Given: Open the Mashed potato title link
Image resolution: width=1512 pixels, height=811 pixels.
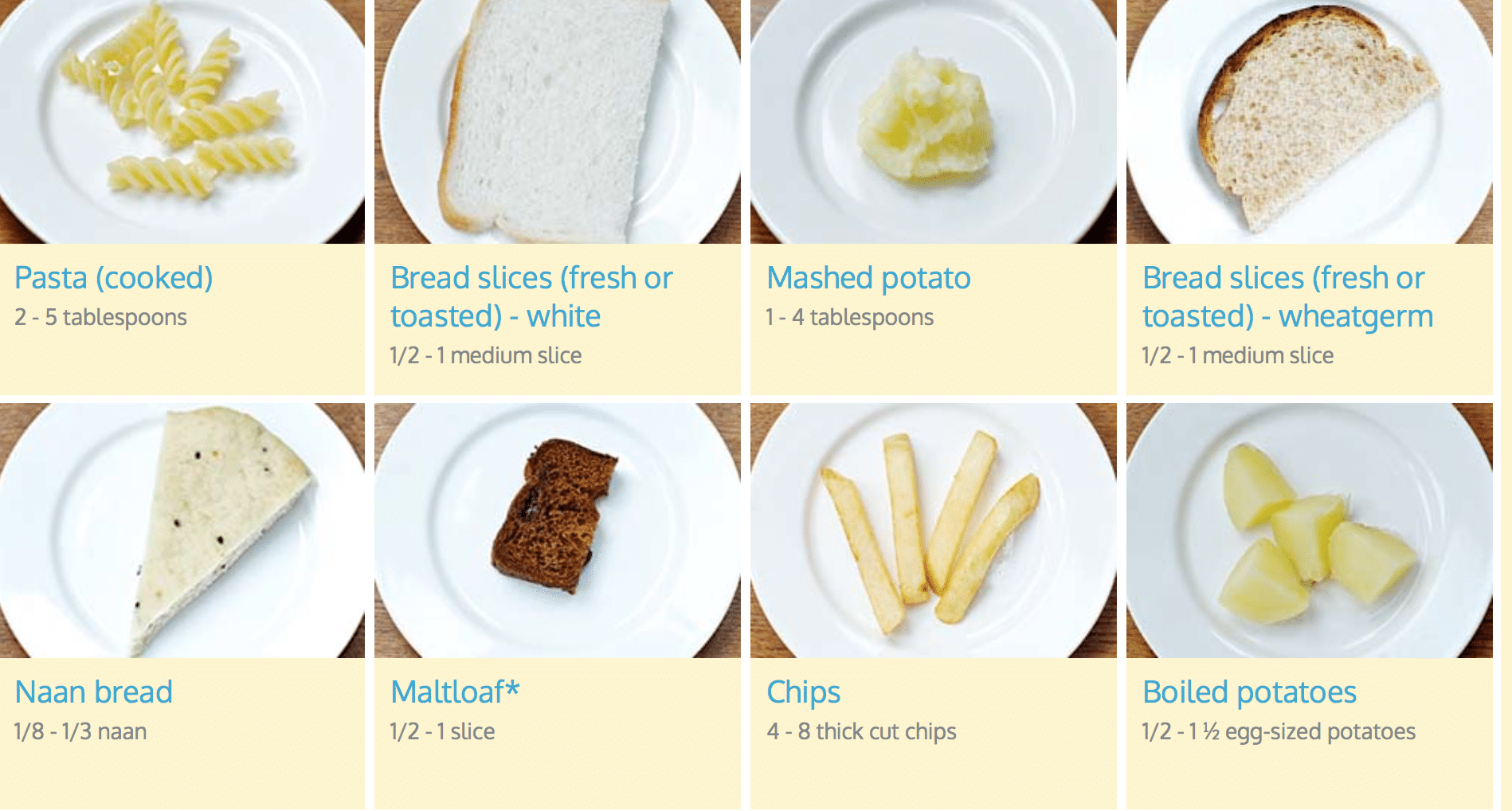Looking at the screenshot, I should (x=868, y=278).
